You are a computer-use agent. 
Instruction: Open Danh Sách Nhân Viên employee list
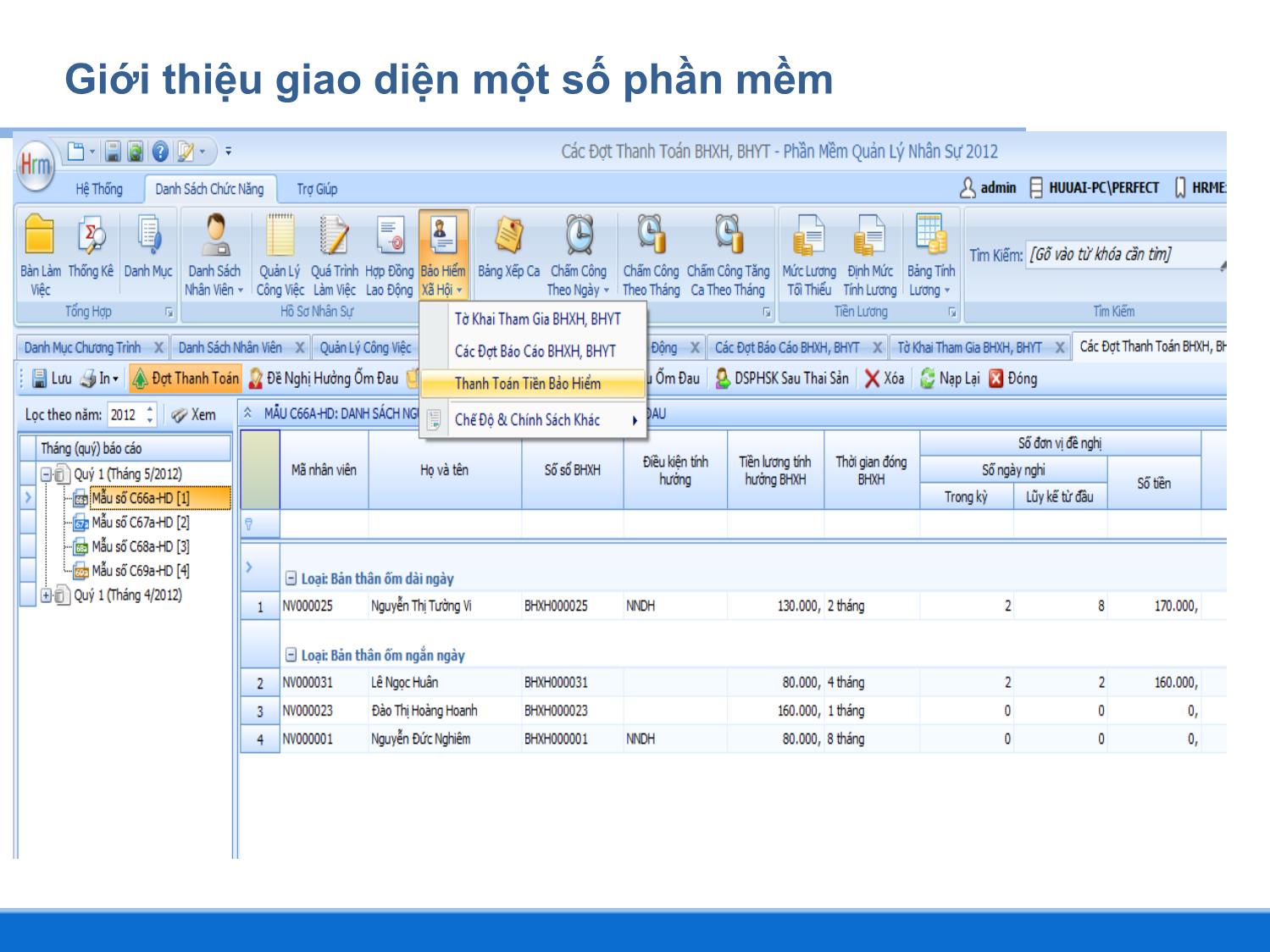tap(214, 254)
